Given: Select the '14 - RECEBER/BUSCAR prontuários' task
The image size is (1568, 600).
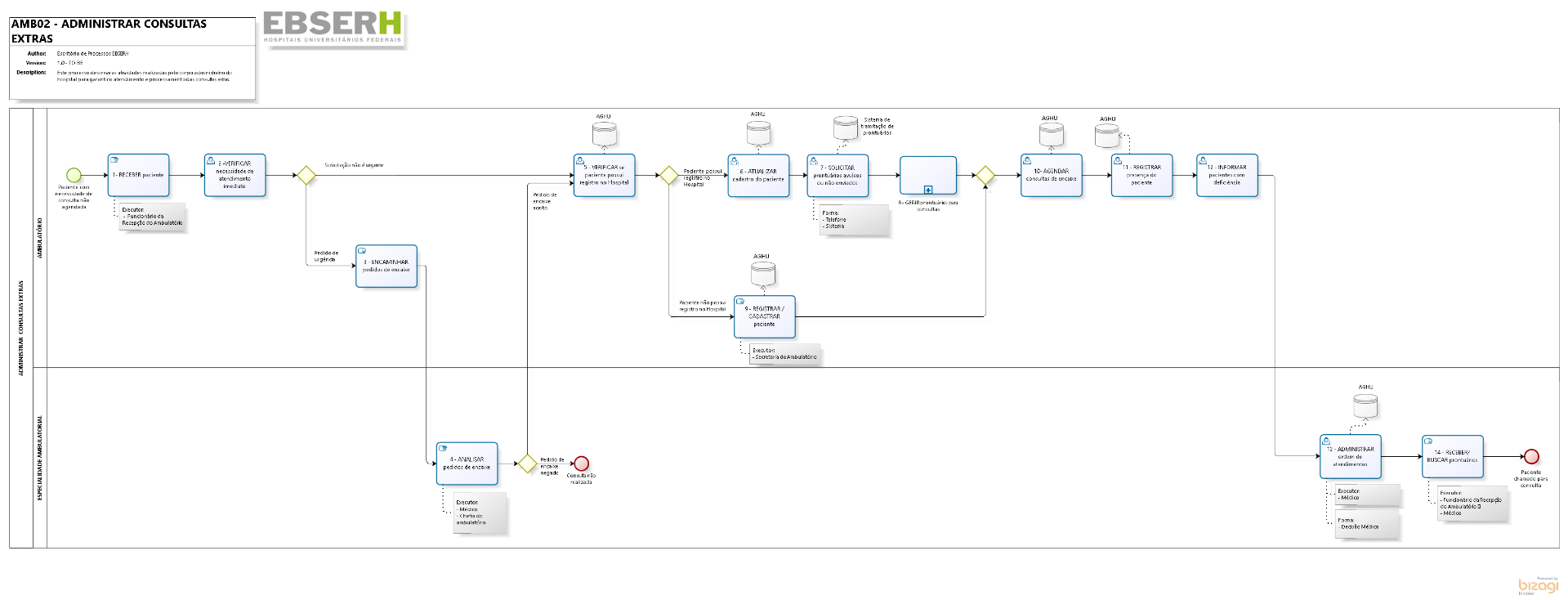Looking at the screenshot, I should tap(1452, 456).
